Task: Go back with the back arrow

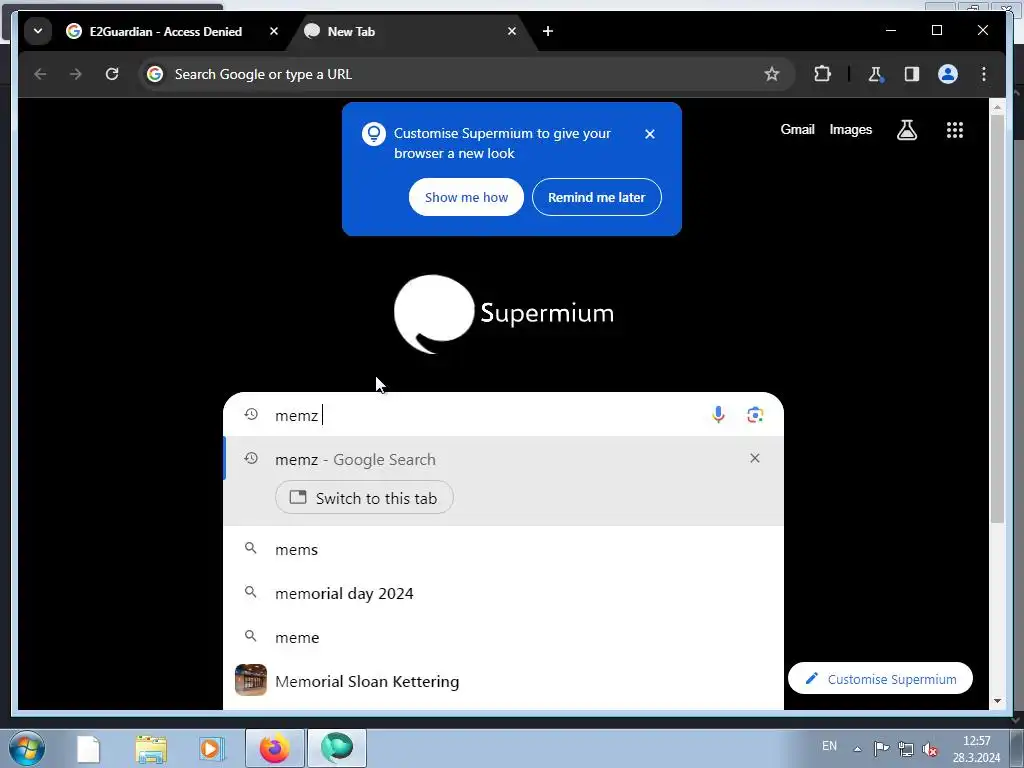Action: (40, 74)
